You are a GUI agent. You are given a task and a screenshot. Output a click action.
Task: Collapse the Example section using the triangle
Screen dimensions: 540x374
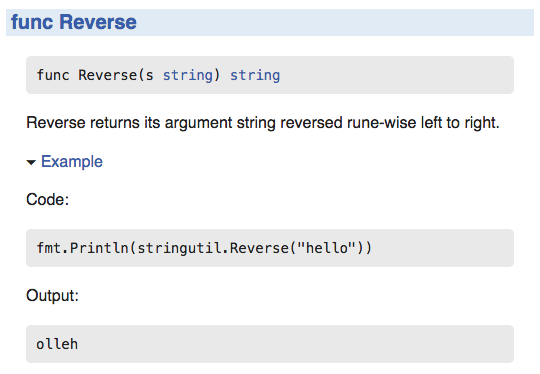31,162
